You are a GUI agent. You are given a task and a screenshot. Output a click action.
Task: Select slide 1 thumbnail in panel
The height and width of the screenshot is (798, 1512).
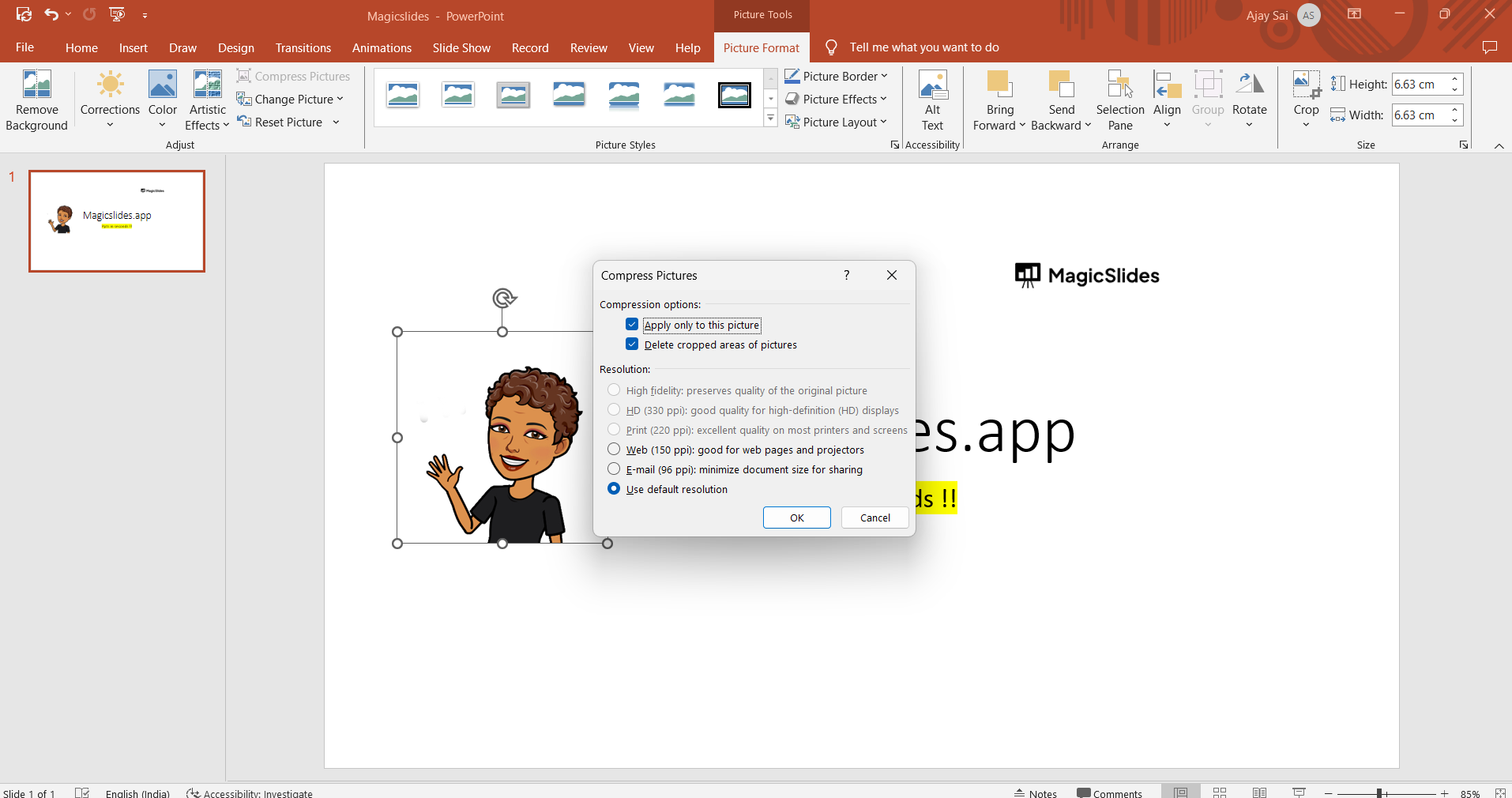[117, 221]
